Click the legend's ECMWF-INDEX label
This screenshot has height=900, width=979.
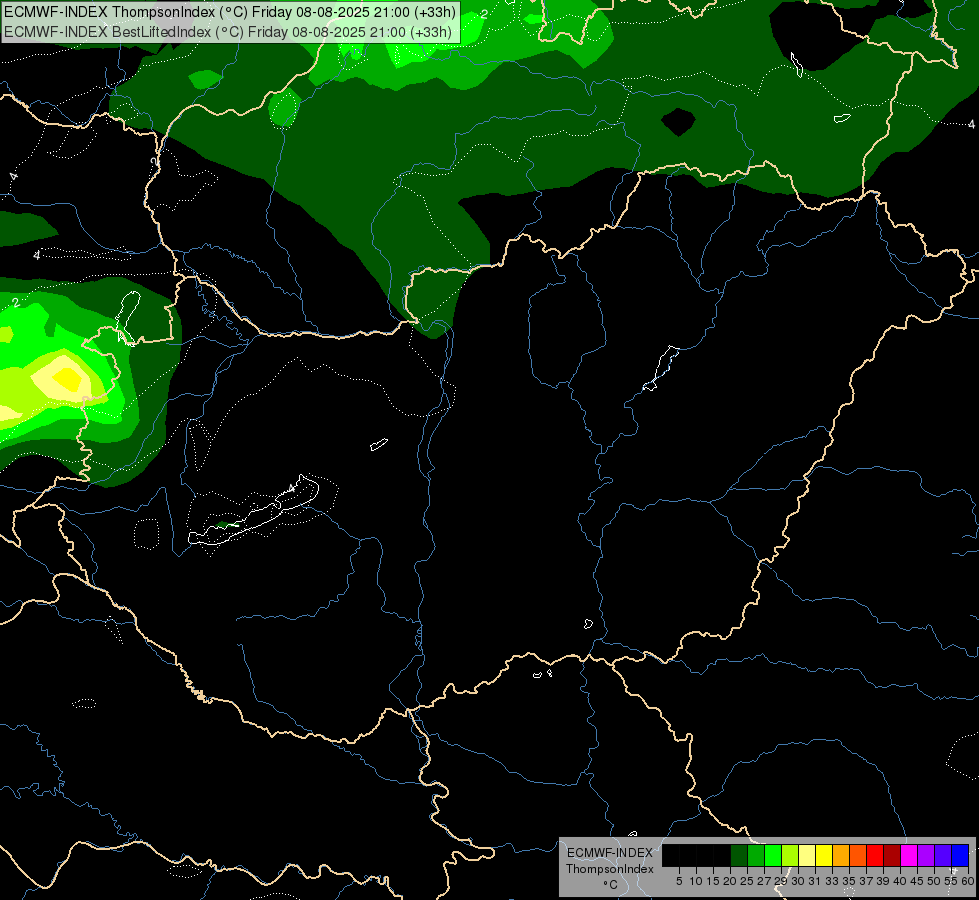pyautogui.click(x=609, y=853)
